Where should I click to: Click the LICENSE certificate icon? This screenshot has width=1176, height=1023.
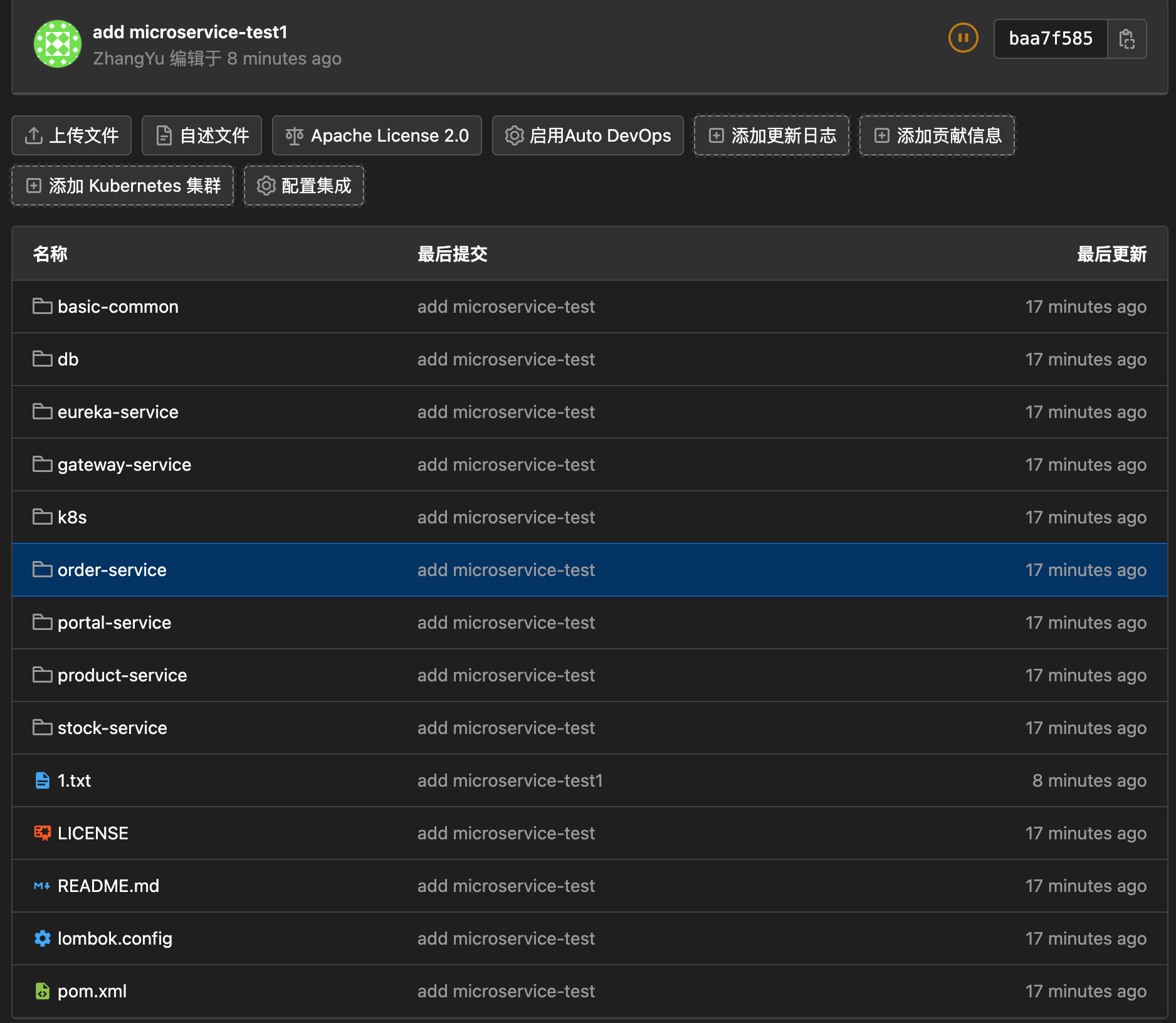tap(43, 833)
